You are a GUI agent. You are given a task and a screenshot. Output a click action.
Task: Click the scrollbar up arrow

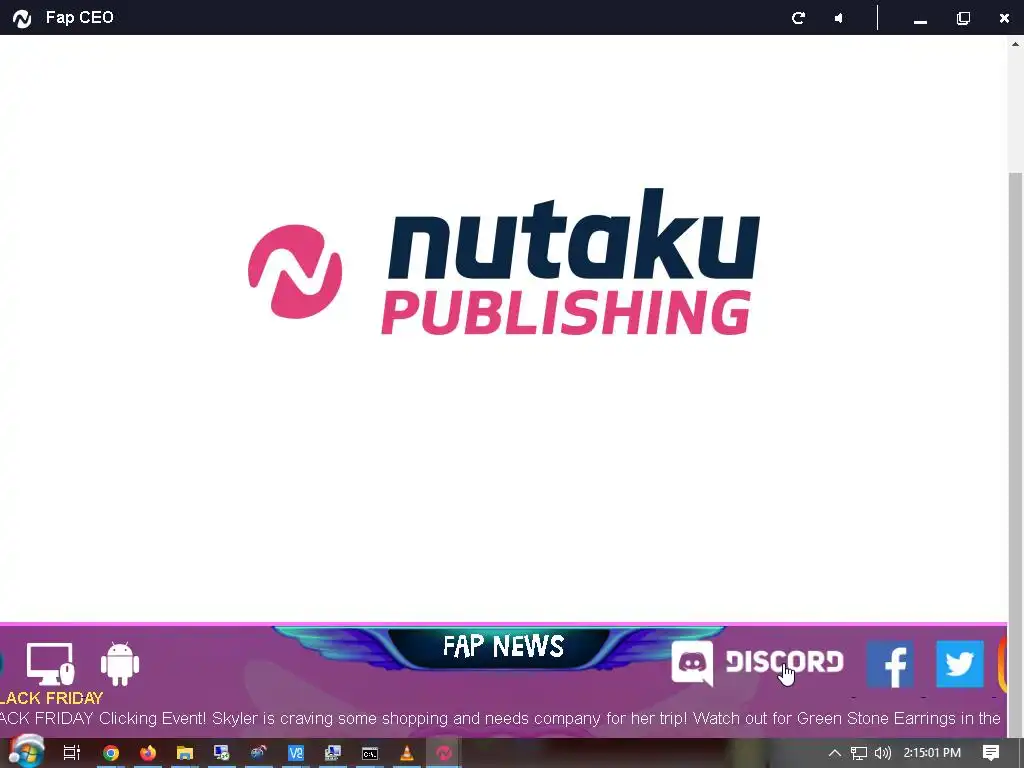pos(1016,44)
